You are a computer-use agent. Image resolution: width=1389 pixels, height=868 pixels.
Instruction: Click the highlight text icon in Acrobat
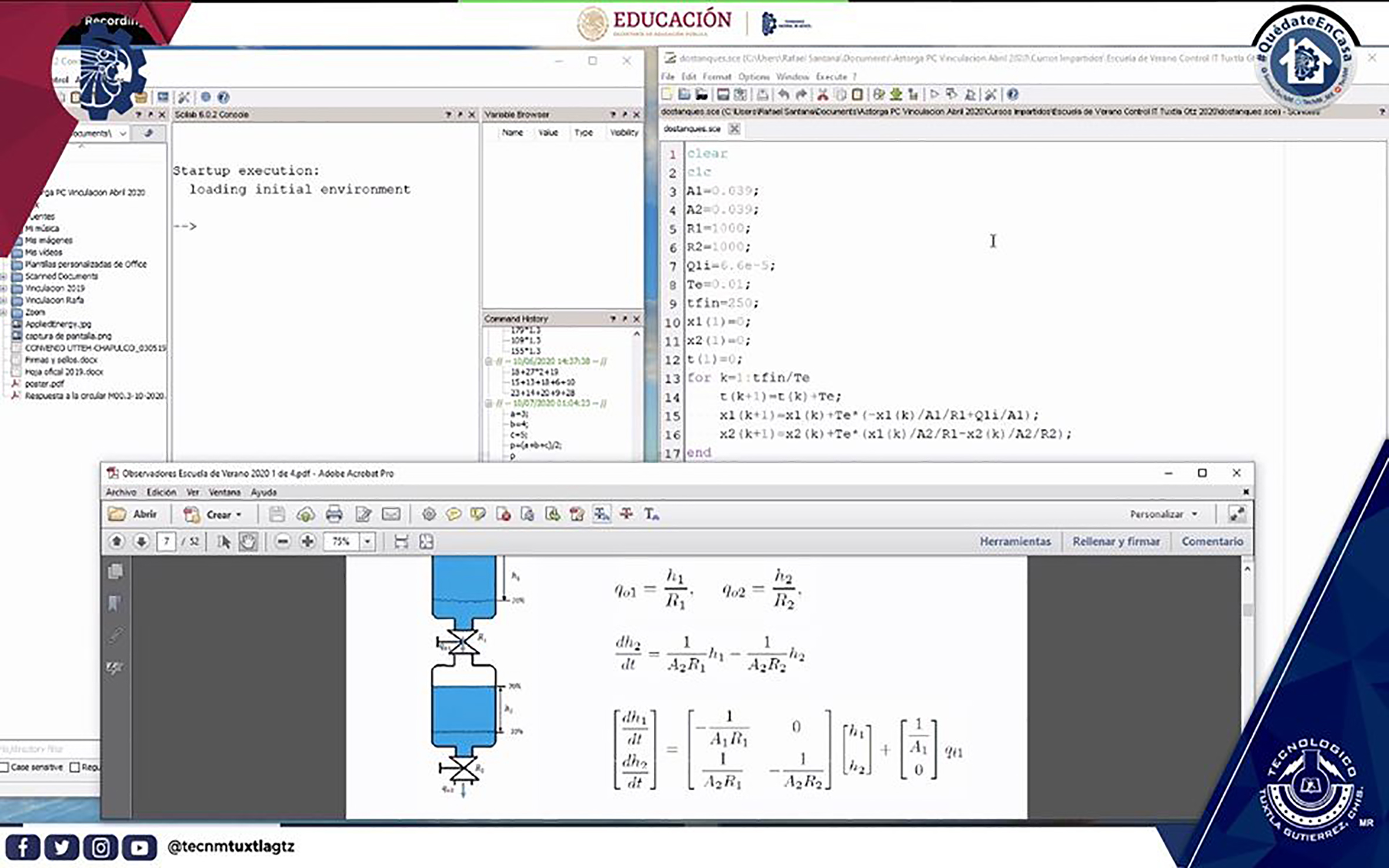(478, 515)
